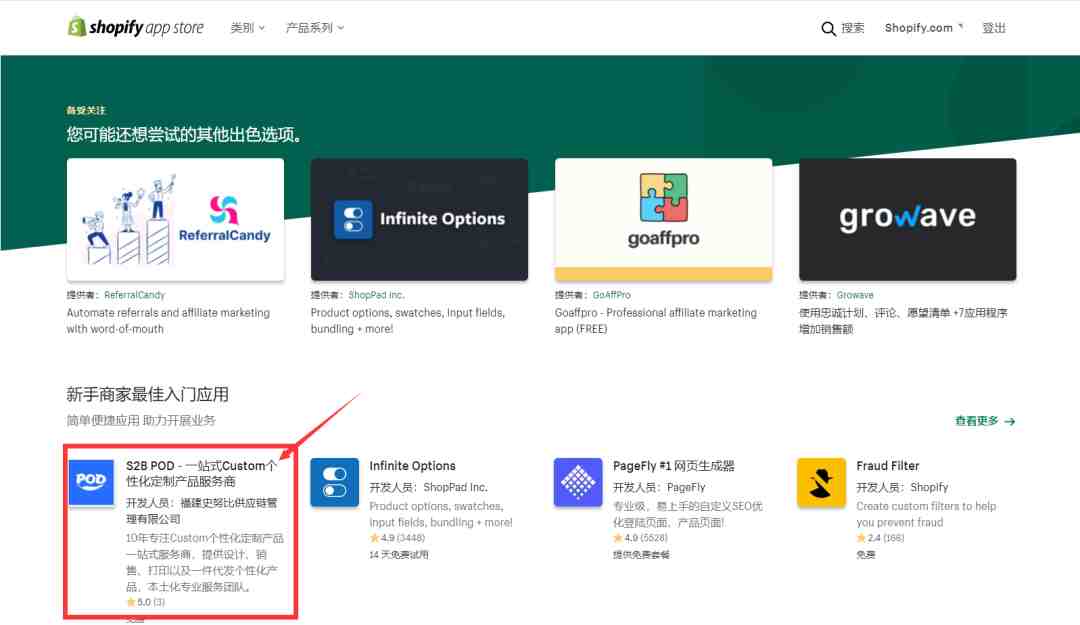The height and width of the screenshot is (625, 1080).
Task: Open the Shopify.com external link
Action: 924,28
